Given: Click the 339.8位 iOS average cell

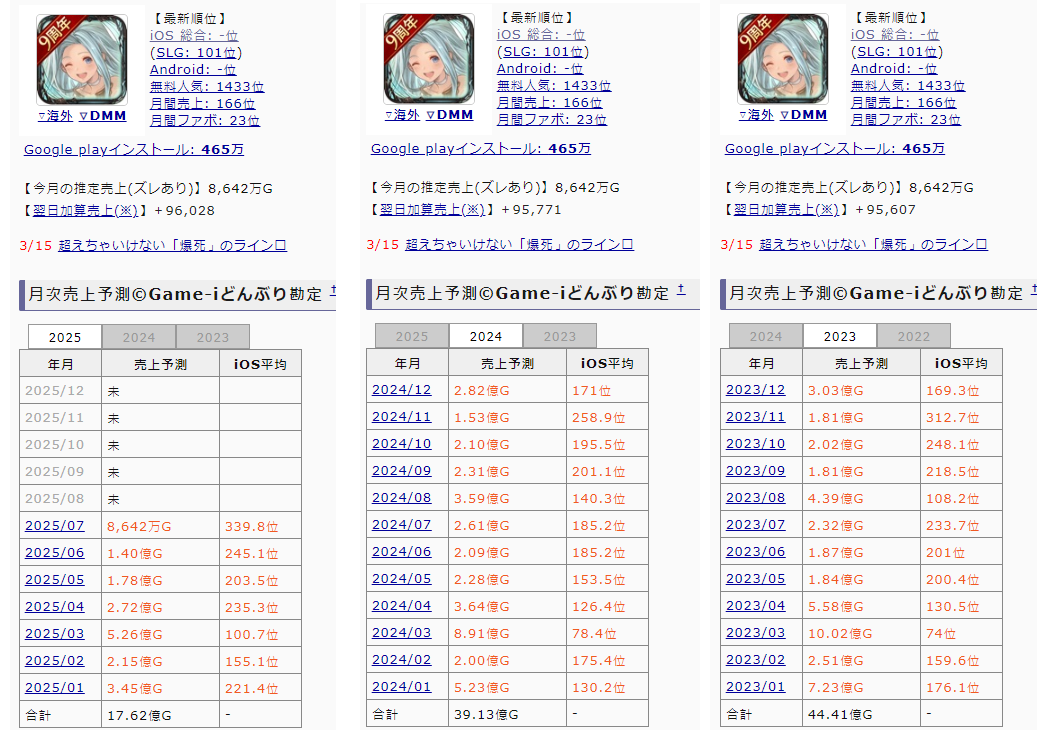Looking at the screenshot, I should (x=260, y=526).
